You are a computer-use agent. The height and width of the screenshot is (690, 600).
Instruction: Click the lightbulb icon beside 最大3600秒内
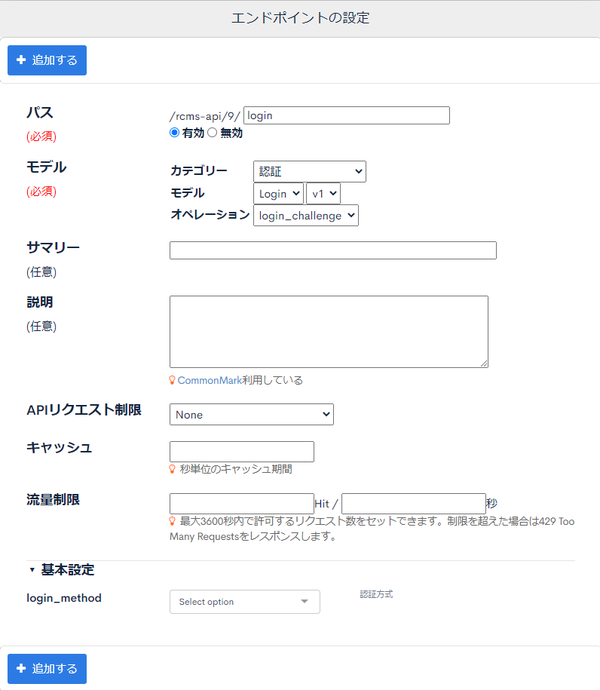[173, 521]
